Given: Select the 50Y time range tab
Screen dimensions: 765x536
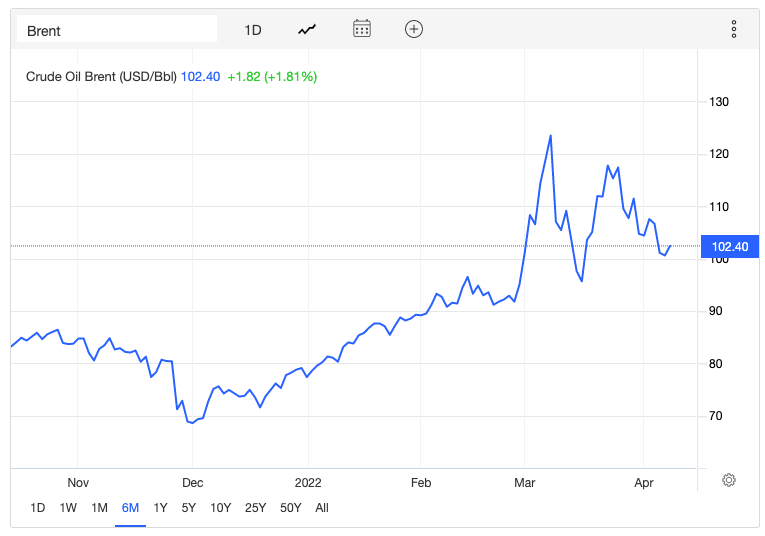Looking at the screenshot, I should pyautogui.click(x=291, y=508).
